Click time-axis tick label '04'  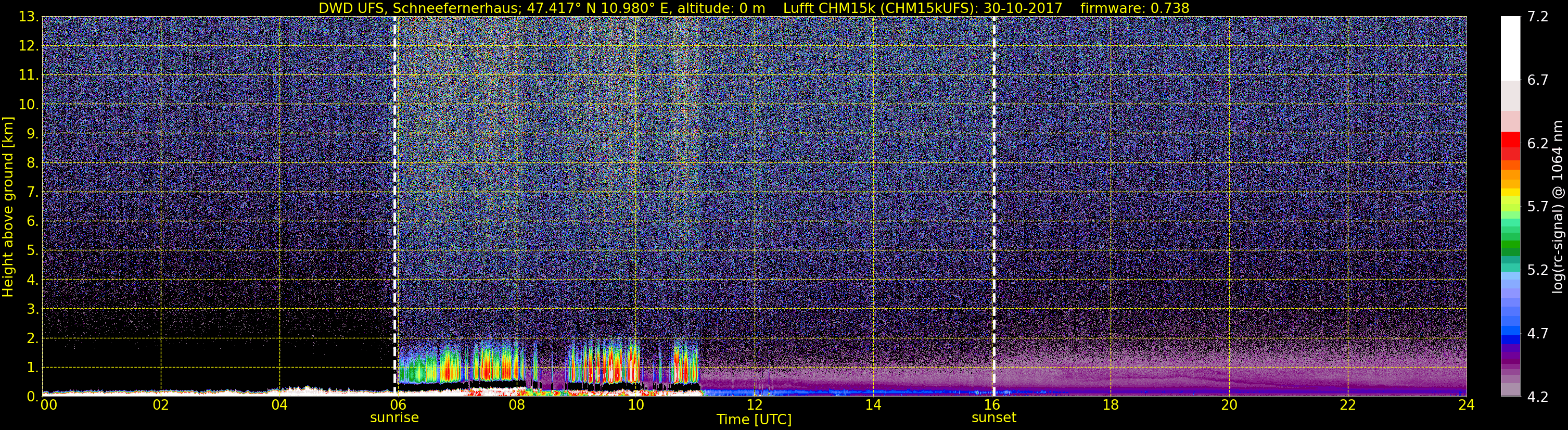(x=279, y=405)
